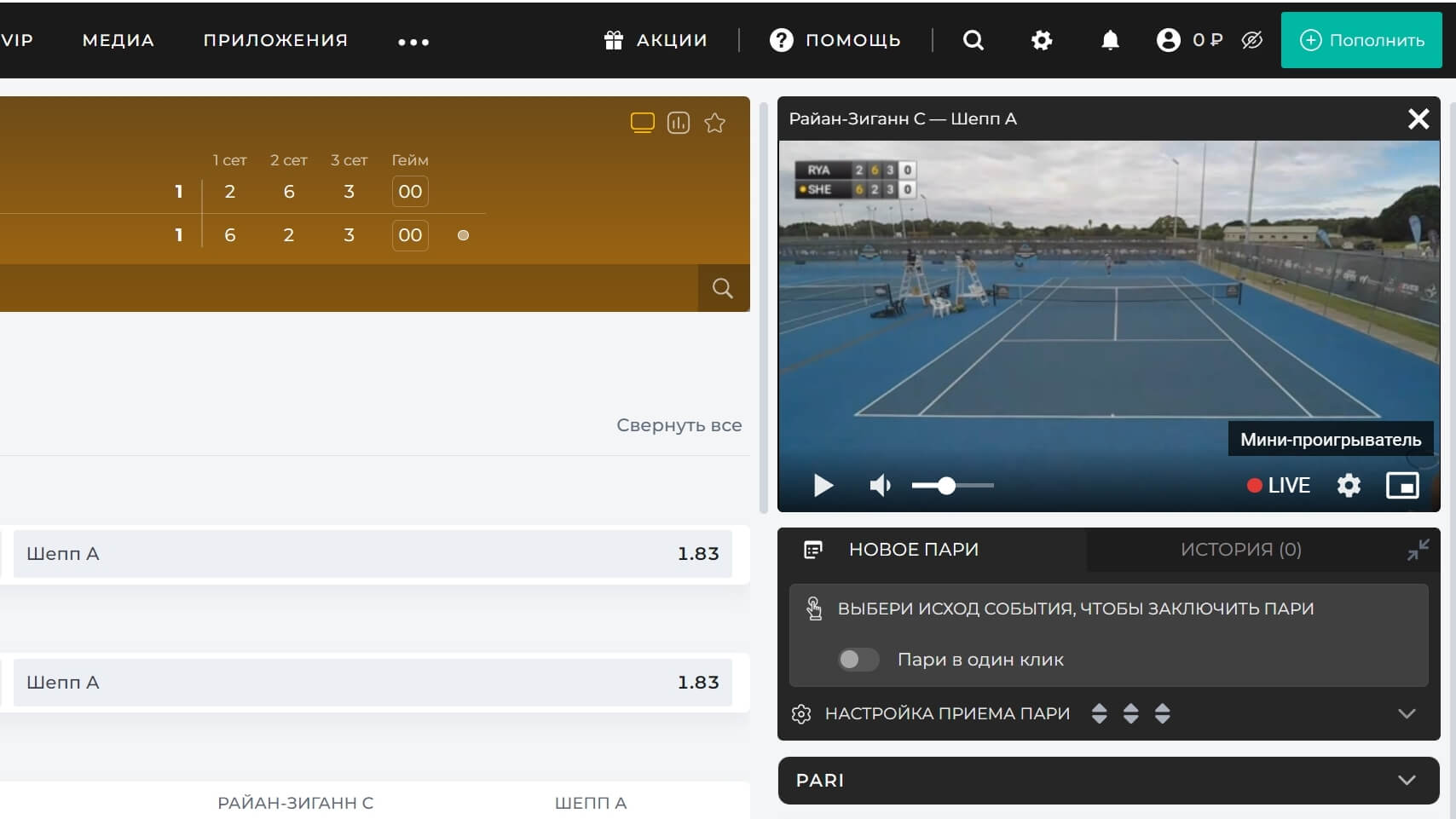This screenshot has width=1456, height=819.
Task: Click the market search magnifier in match header
Action: (723, 288)
